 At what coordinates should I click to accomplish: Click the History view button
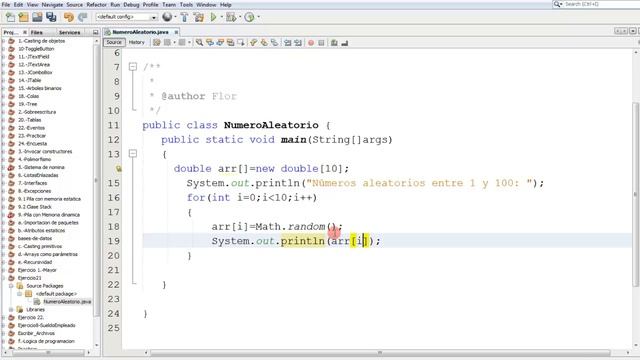coord(137,42)
